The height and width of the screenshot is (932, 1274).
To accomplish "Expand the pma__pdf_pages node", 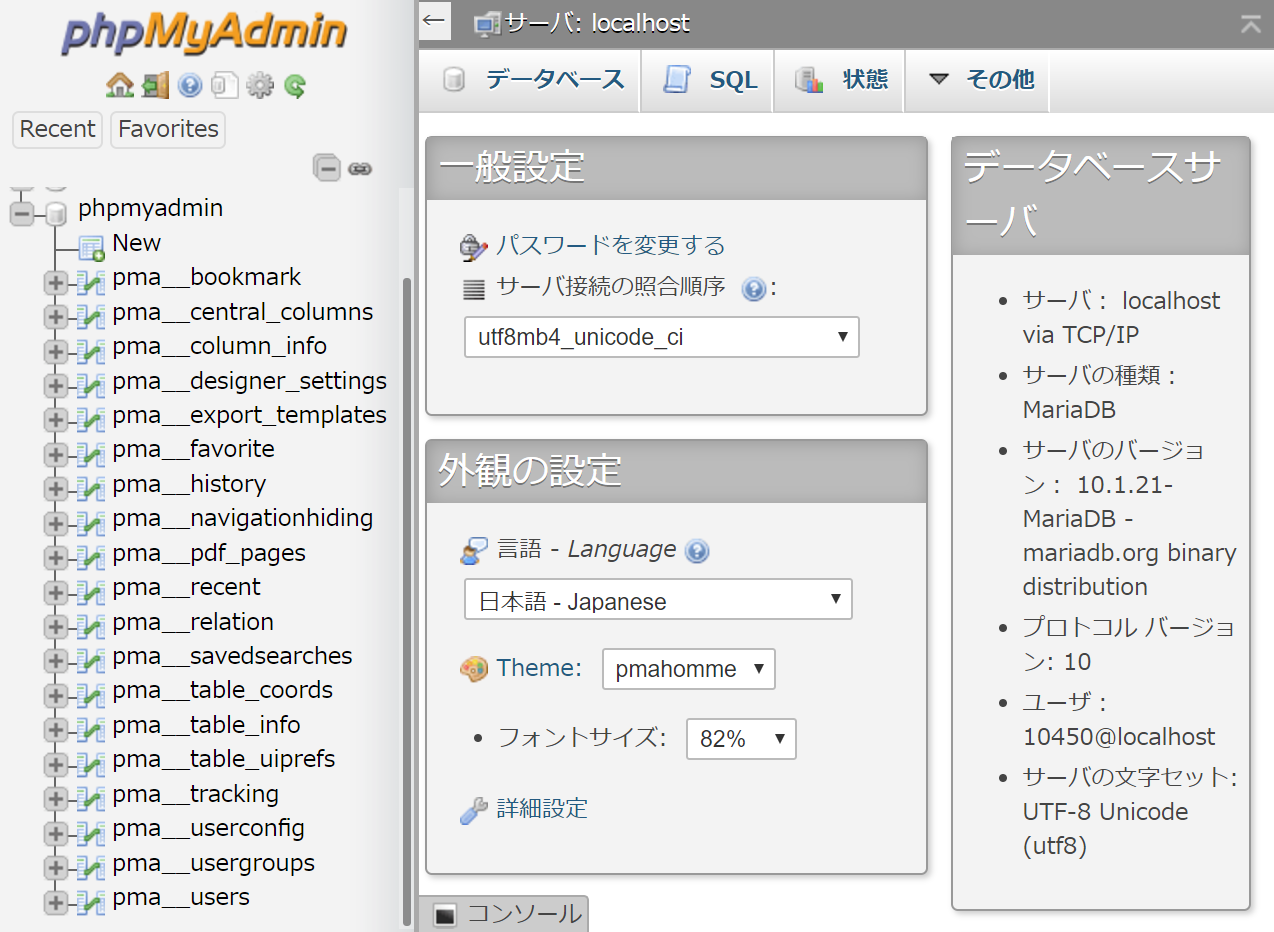I will [56, 558].
